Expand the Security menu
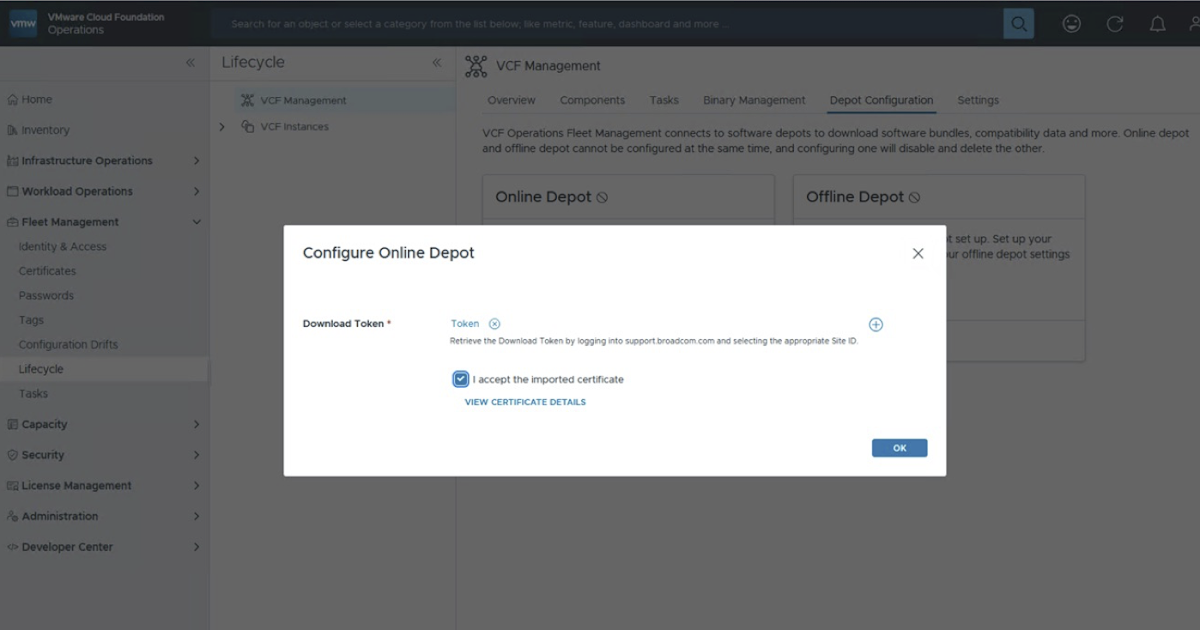 (196, 455)
